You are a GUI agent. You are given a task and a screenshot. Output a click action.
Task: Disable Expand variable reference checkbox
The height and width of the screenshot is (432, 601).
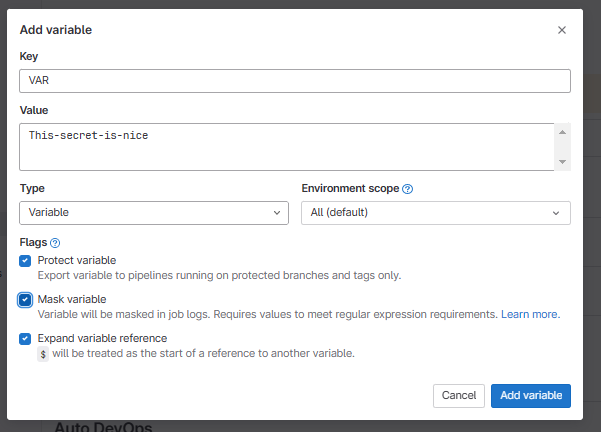[x=25, y=338]
